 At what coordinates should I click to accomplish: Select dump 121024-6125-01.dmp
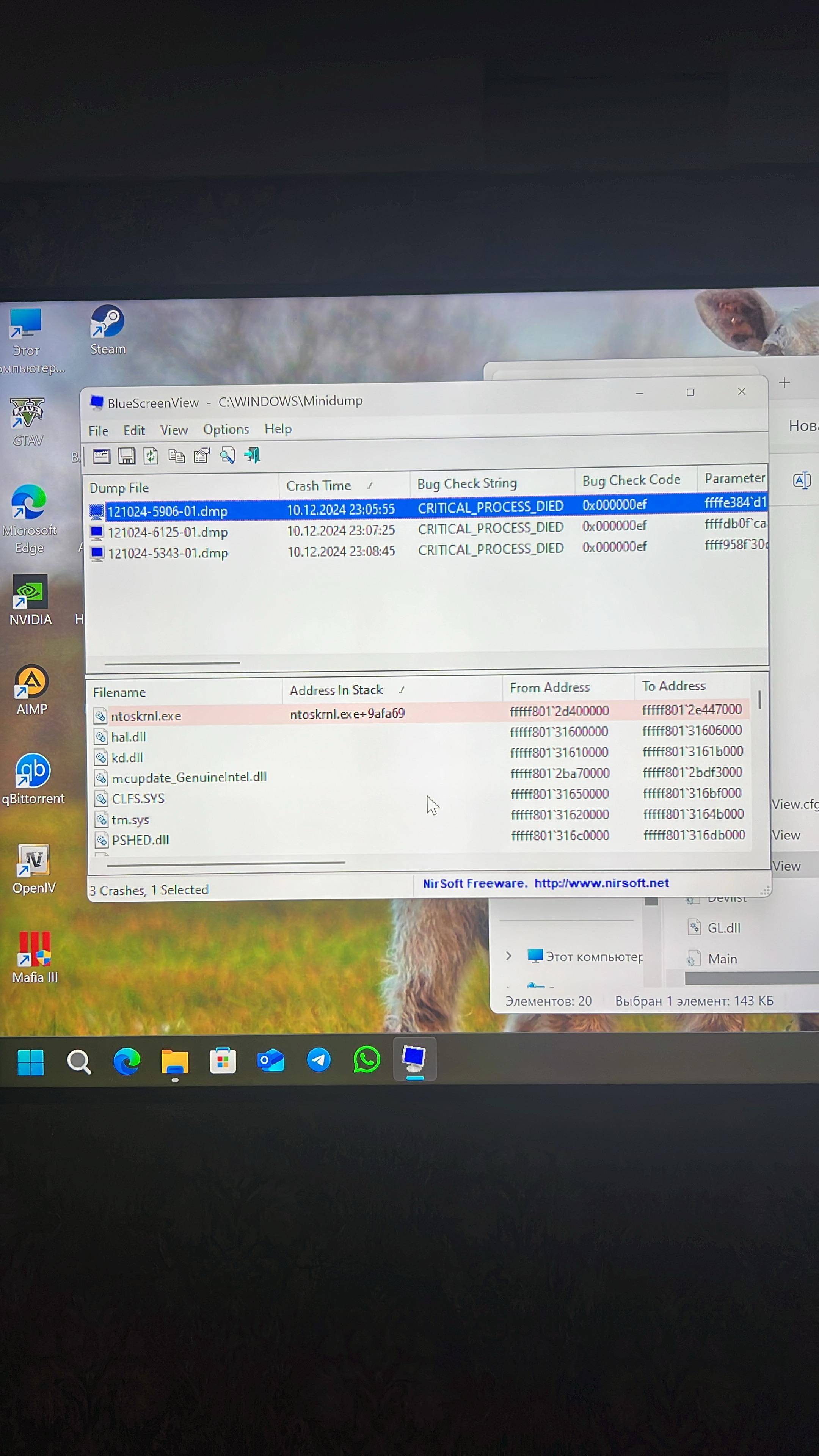tap(168, 532)
